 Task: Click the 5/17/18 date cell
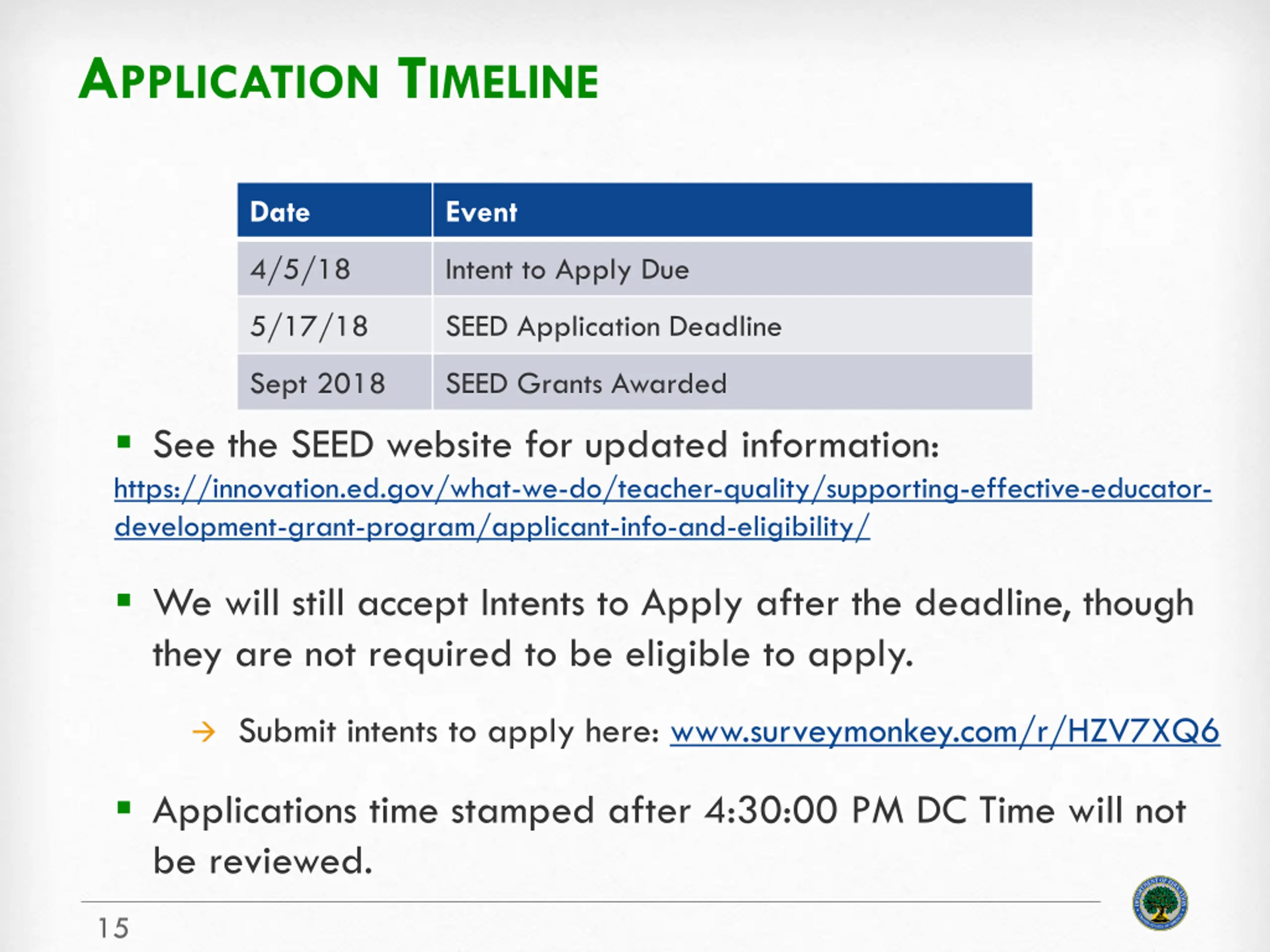coord(334,325)
